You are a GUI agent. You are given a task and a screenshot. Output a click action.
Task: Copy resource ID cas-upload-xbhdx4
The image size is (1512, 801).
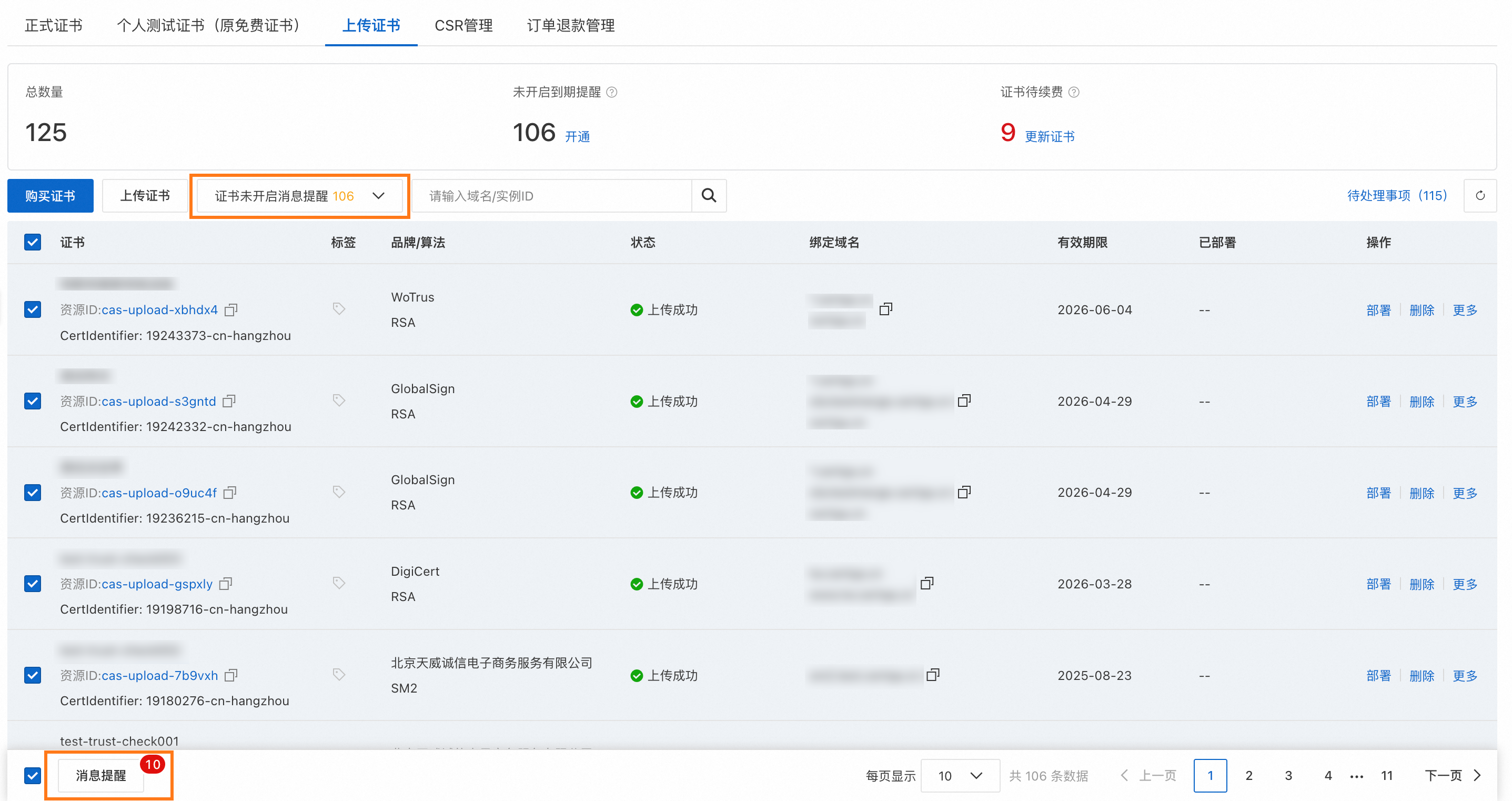point(231,309)
